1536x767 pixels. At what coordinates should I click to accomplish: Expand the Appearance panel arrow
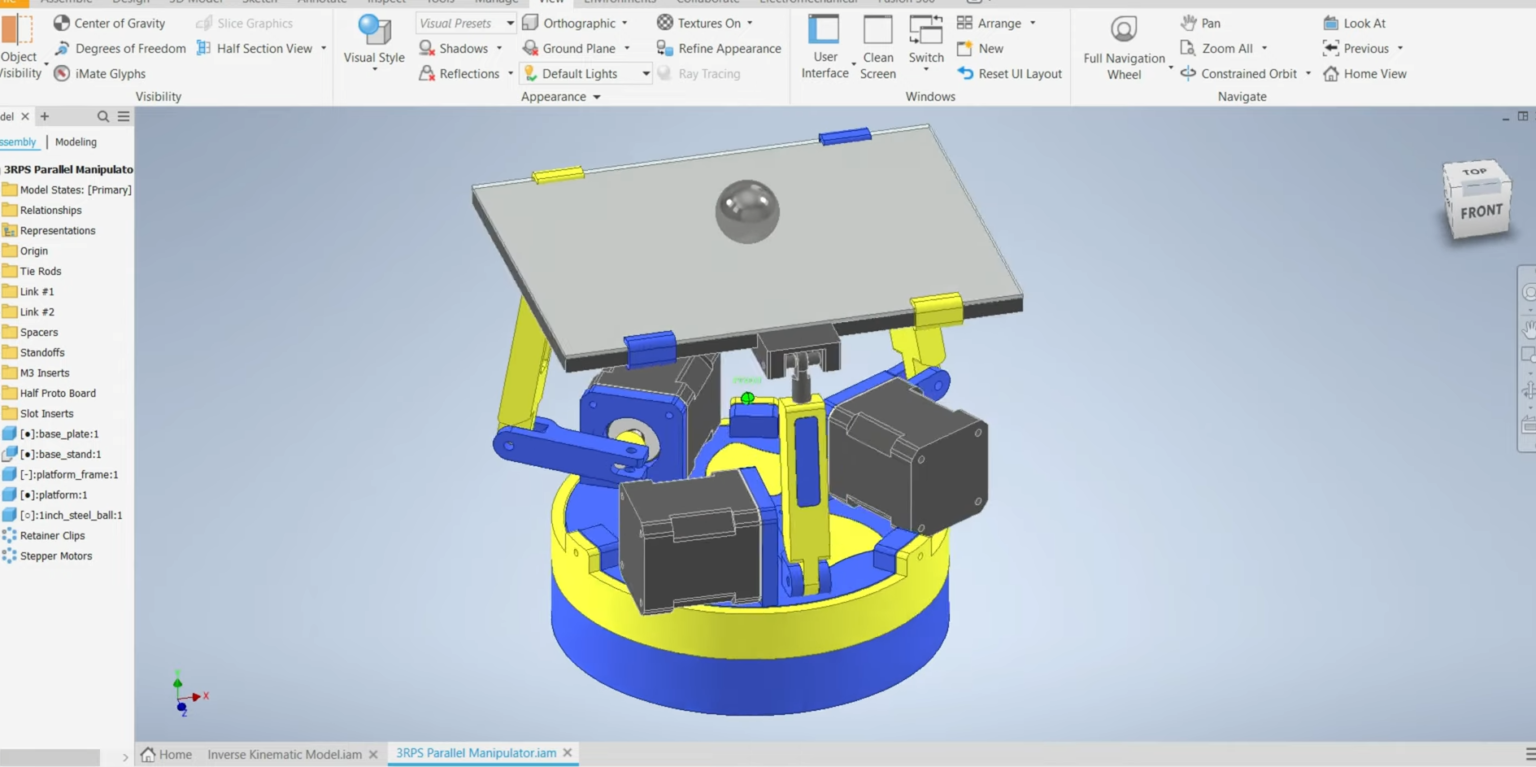pyautogui.click(x=597, y=97)
